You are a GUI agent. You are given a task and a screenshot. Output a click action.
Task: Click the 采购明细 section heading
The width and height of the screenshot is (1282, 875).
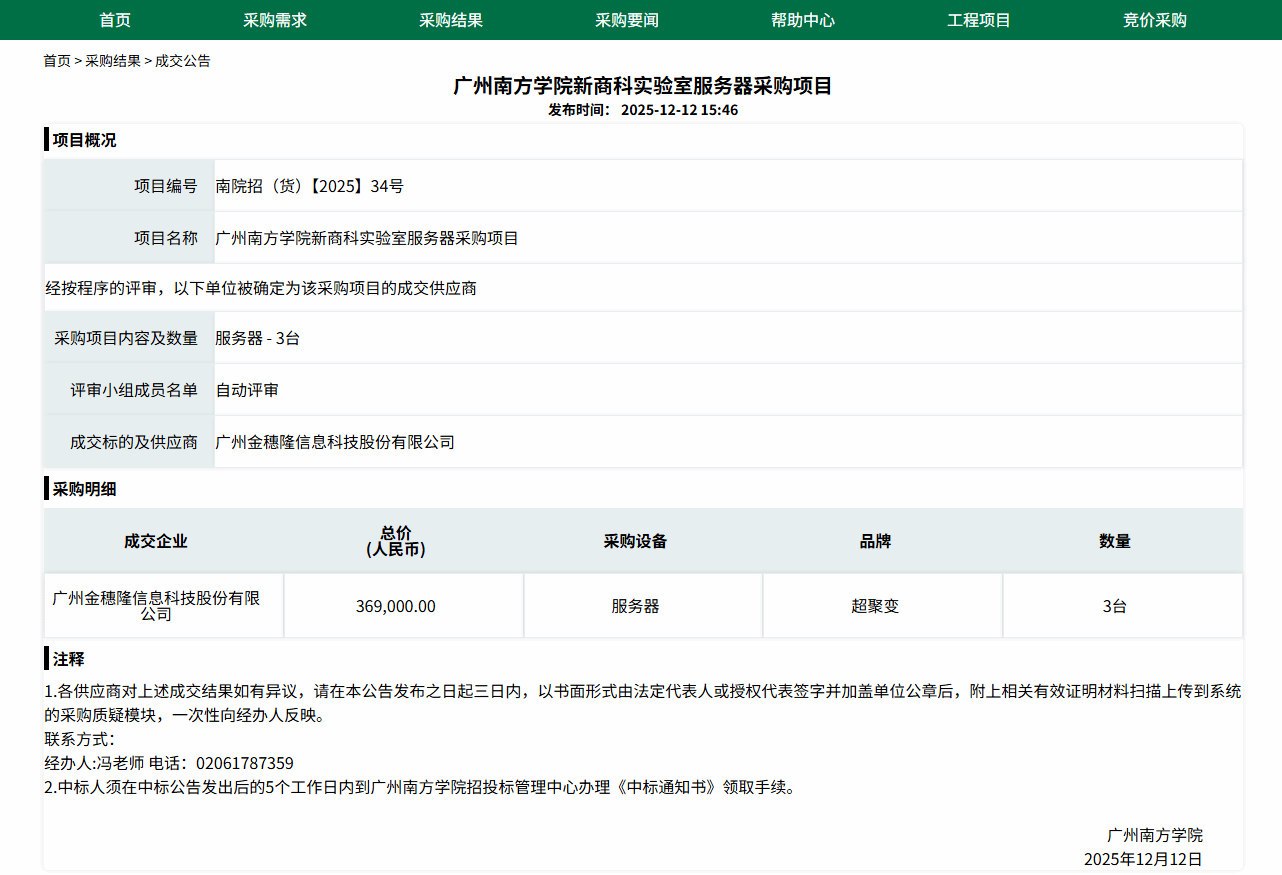tap(84, 489)
